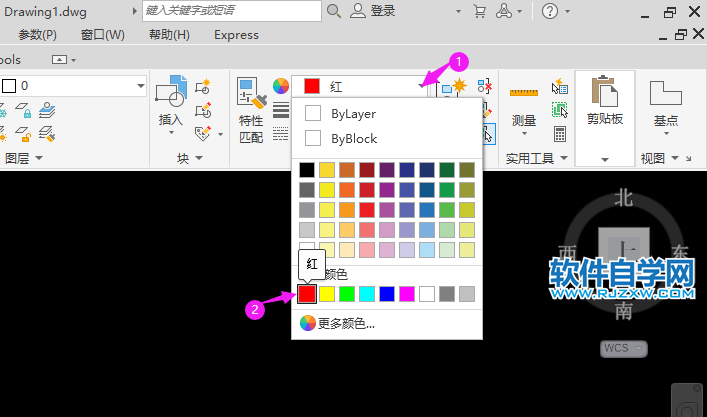Click the color wheel icon beside color box
The image size is (707, 417).
coord(280,86)
